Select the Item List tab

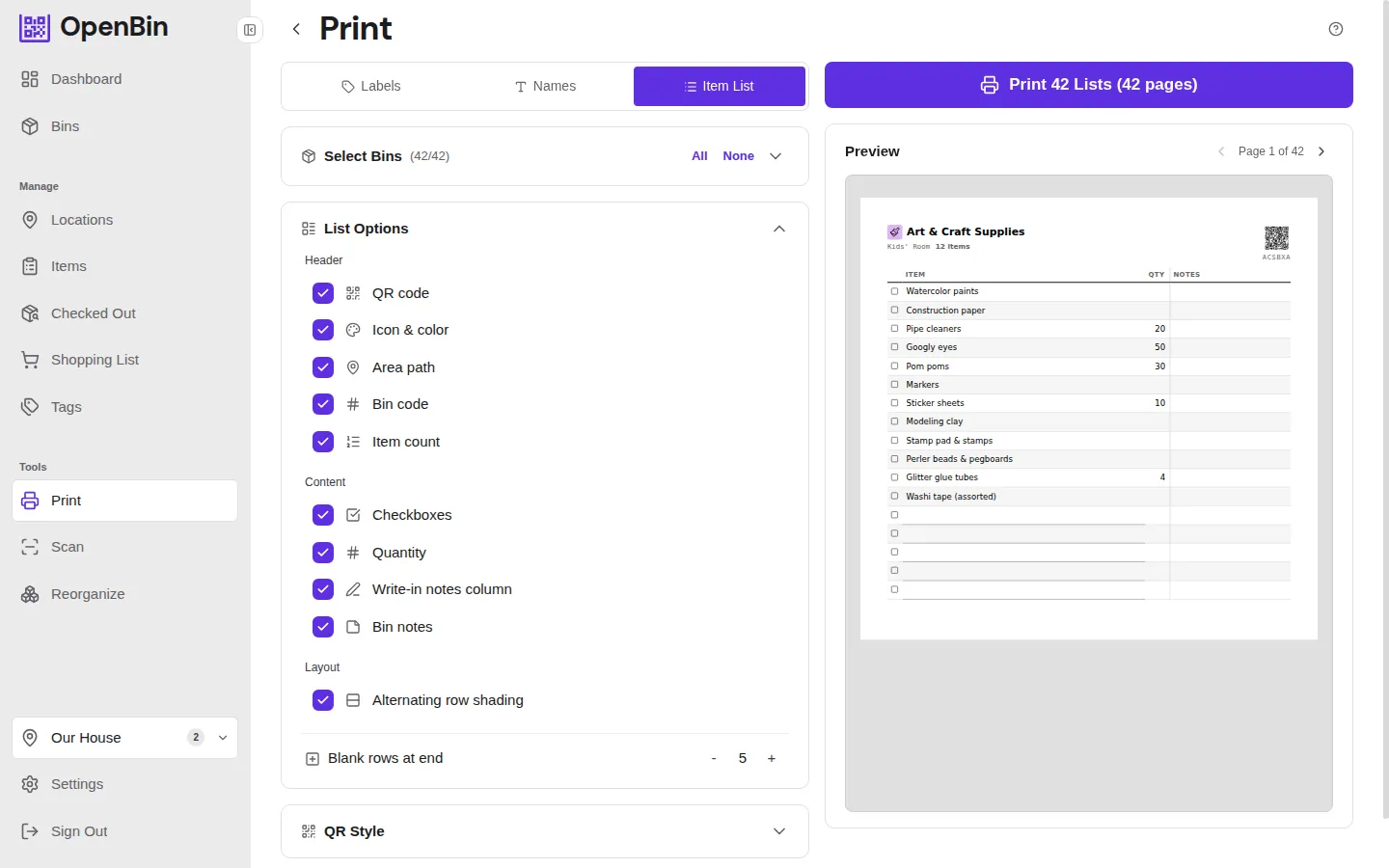720,86
